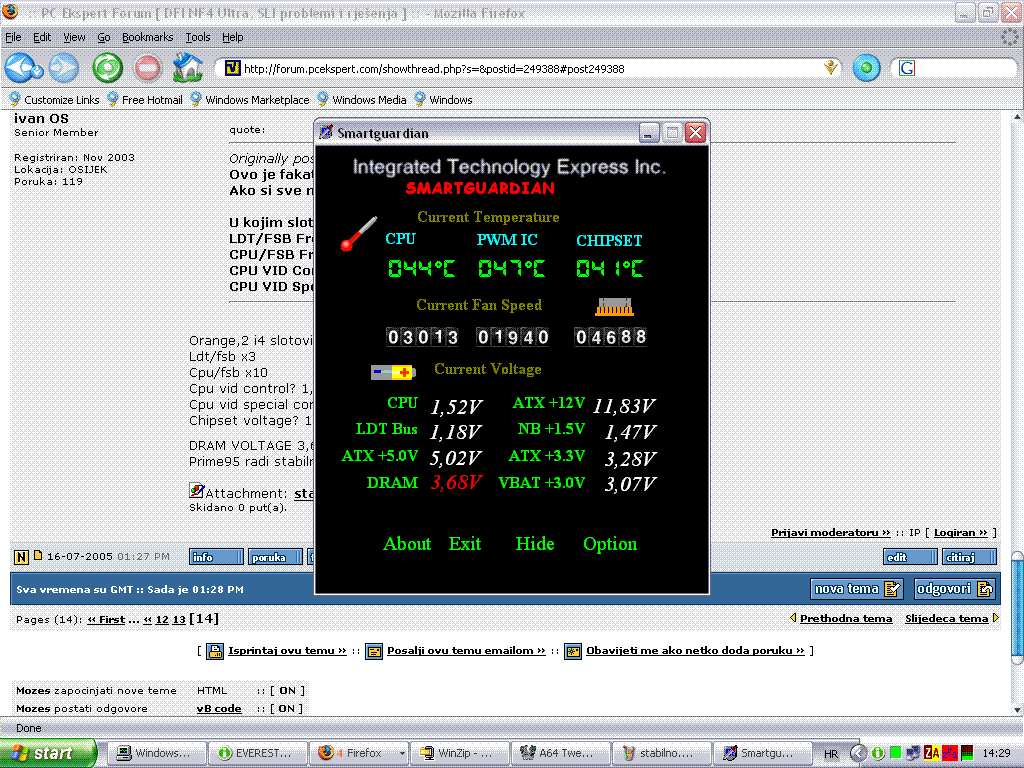Open About in Smartguardian

(x=407, y=544)
